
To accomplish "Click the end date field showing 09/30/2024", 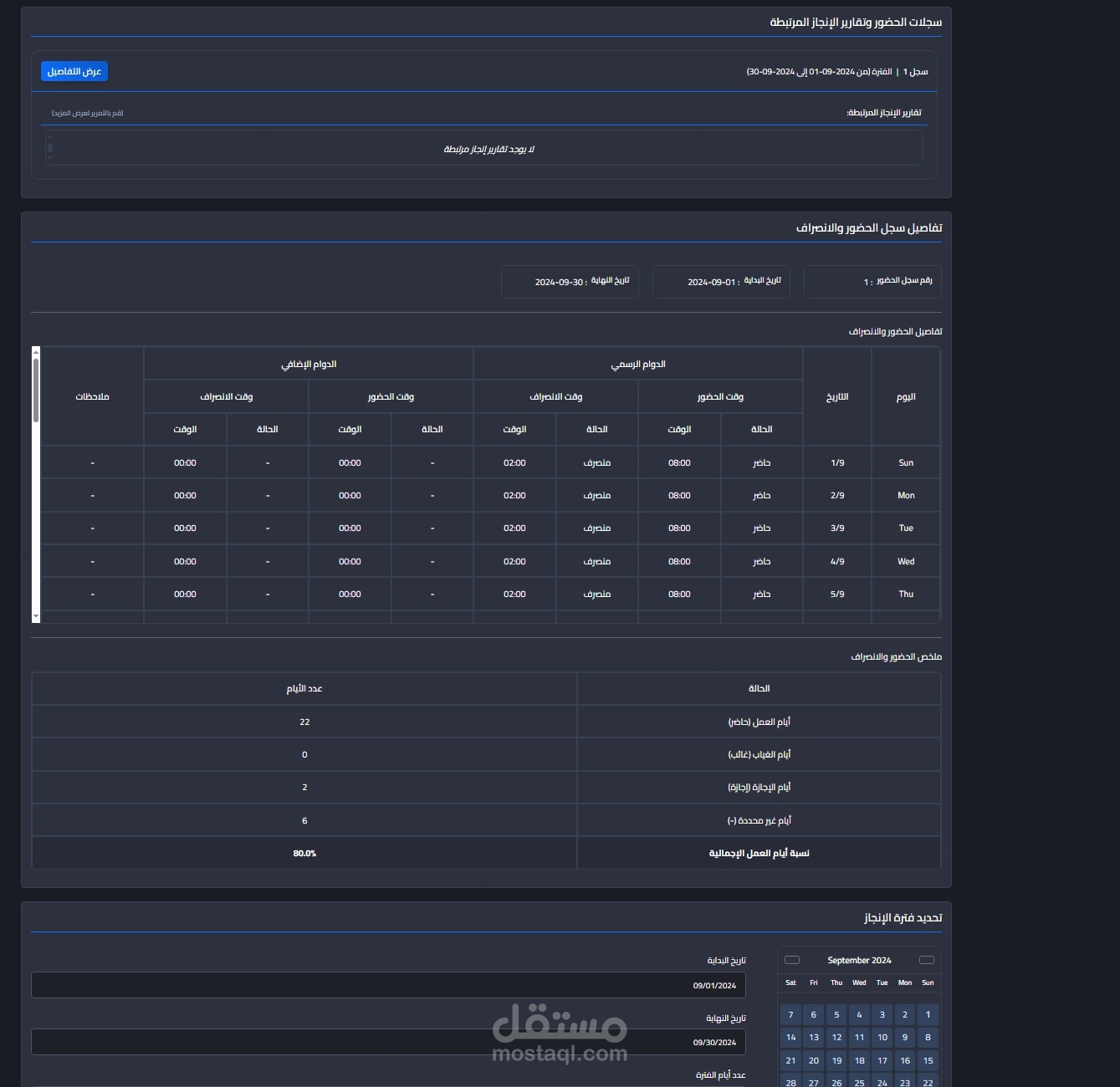I will click(x=388, y=1042).
